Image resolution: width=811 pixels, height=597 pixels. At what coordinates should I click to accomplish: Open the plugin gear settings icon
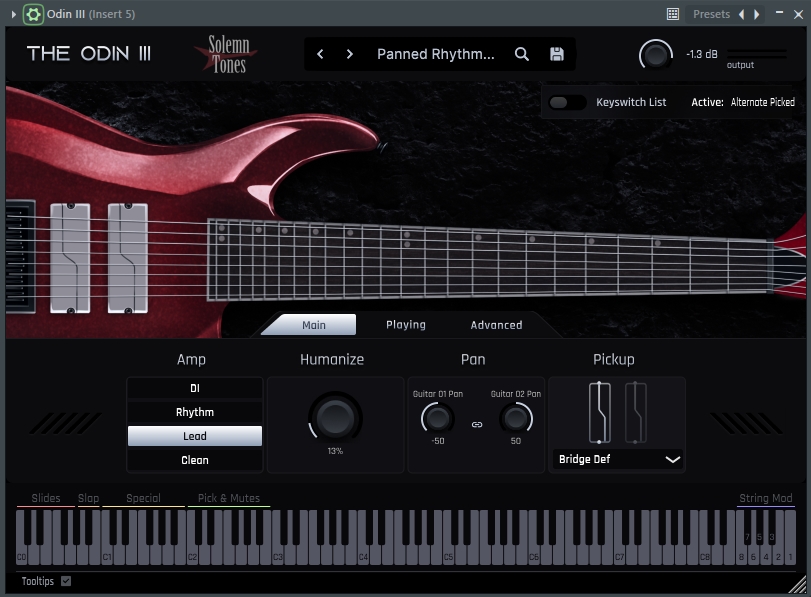33,14
